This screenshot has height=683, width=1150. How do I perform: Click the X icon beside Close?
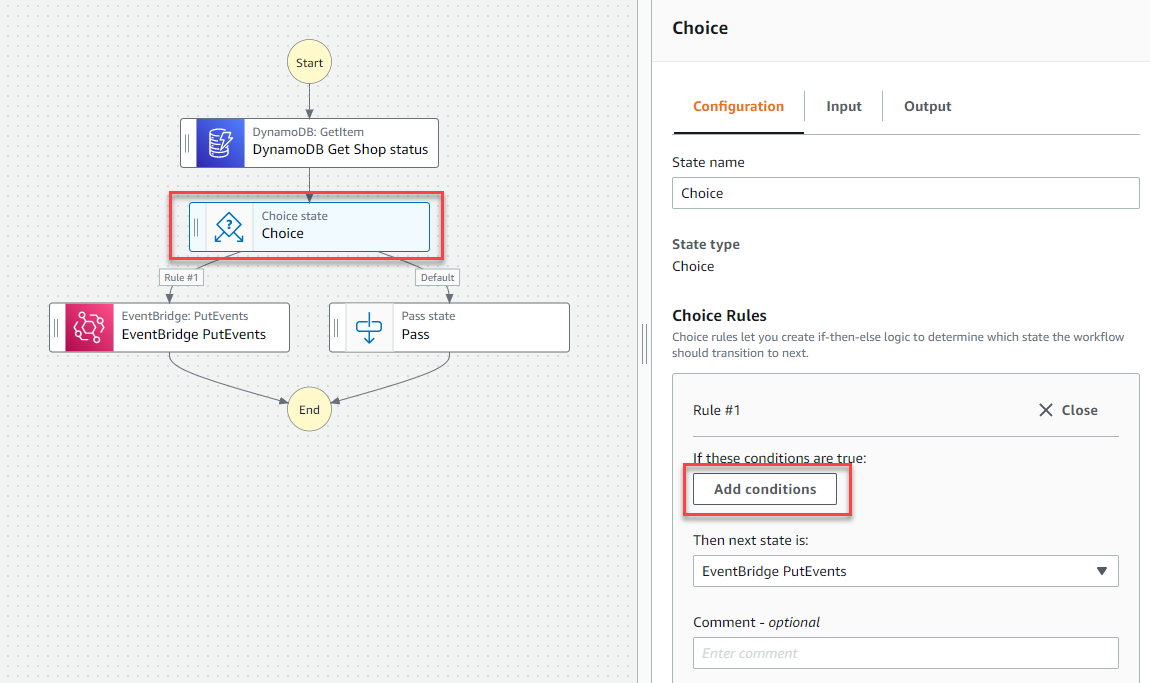pos(1046,410)
